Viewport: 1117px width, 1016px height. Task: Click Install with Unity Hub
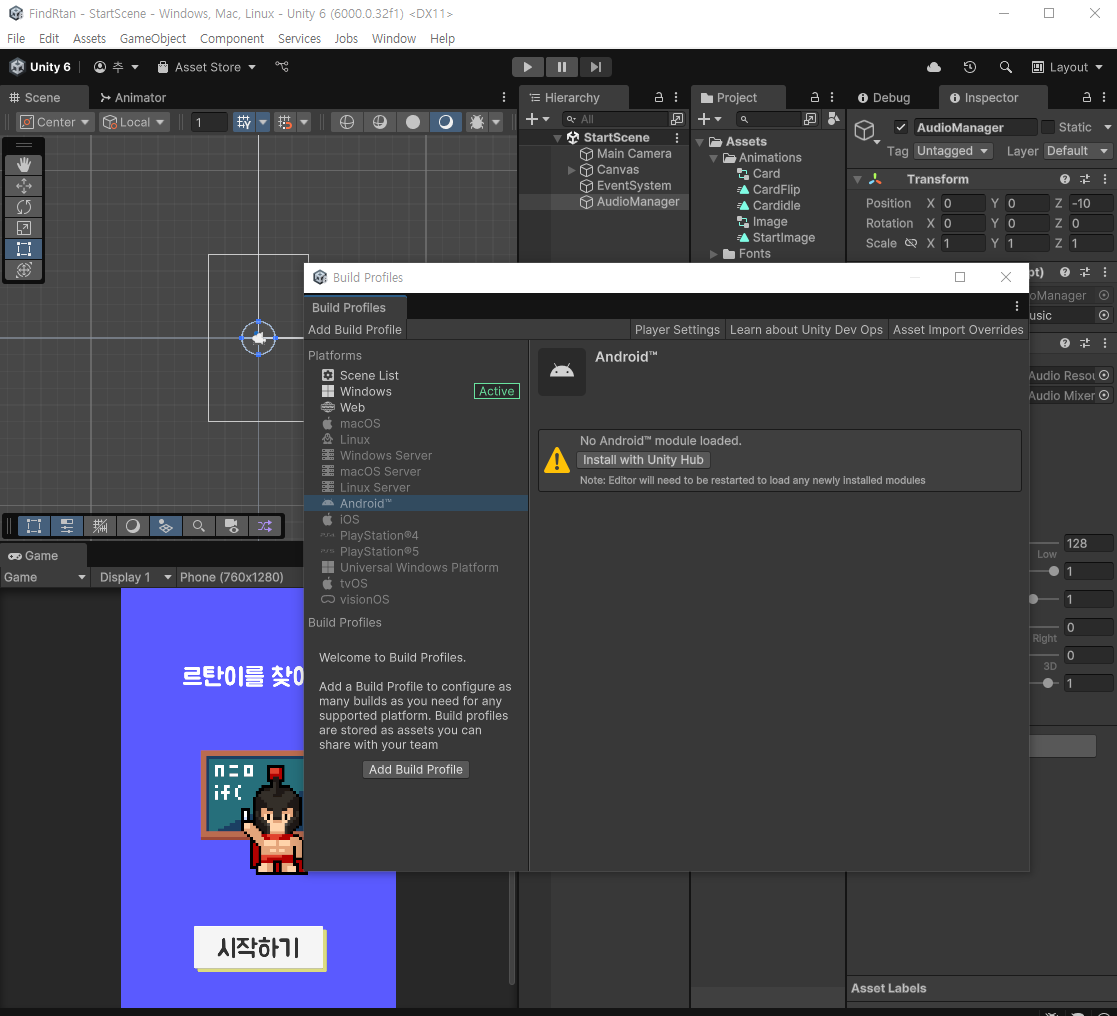point(643,460)
